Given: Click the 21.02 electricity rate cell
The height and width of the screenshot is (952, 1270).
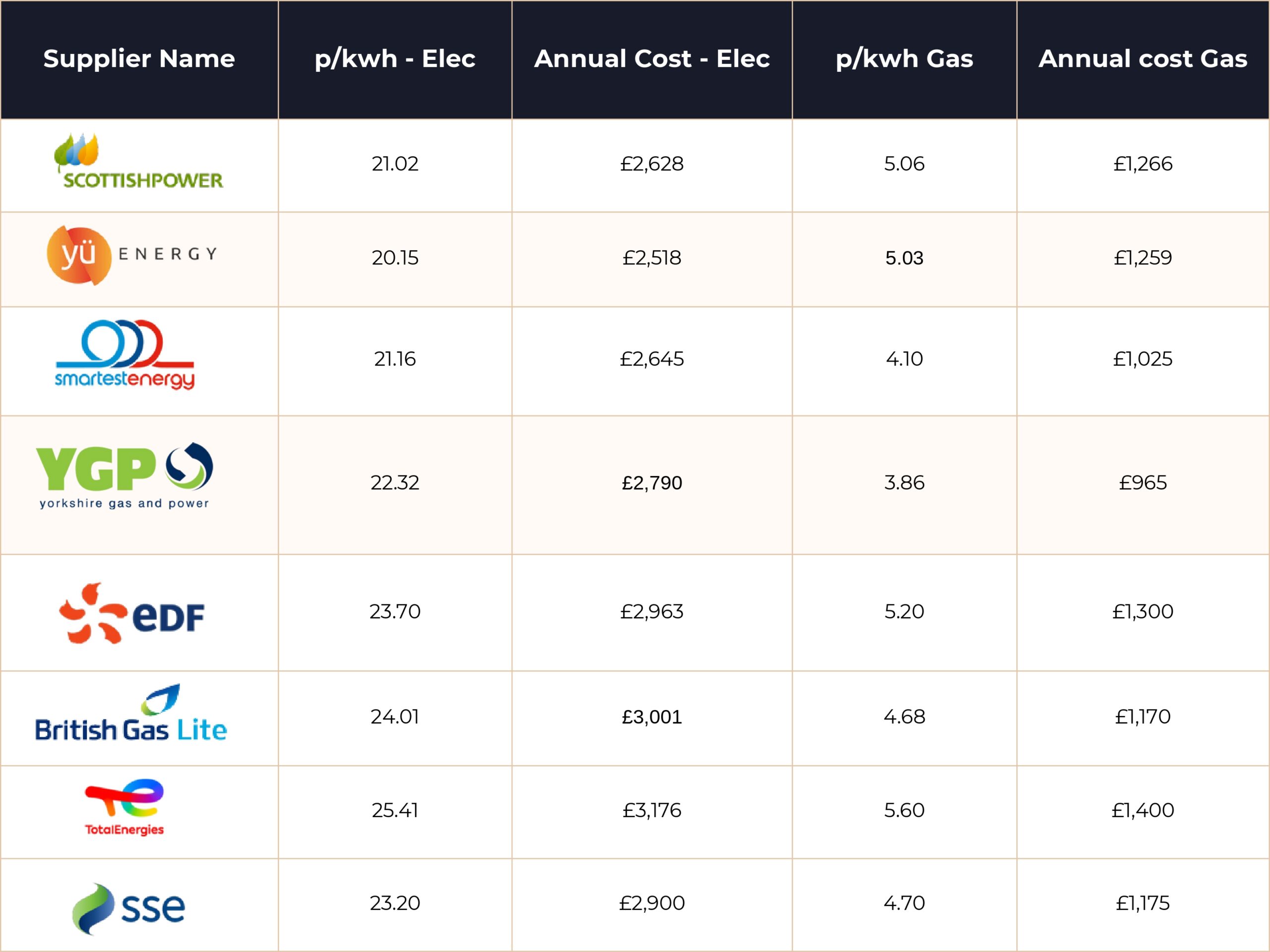Looking at the screenshot, I should click(395, 164).
